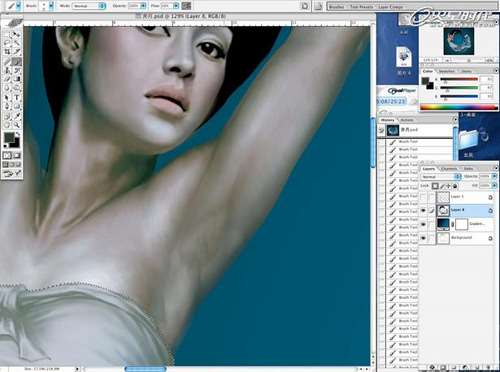Click Jump to ImageReady at toolbox bottom

pos(12,173)
